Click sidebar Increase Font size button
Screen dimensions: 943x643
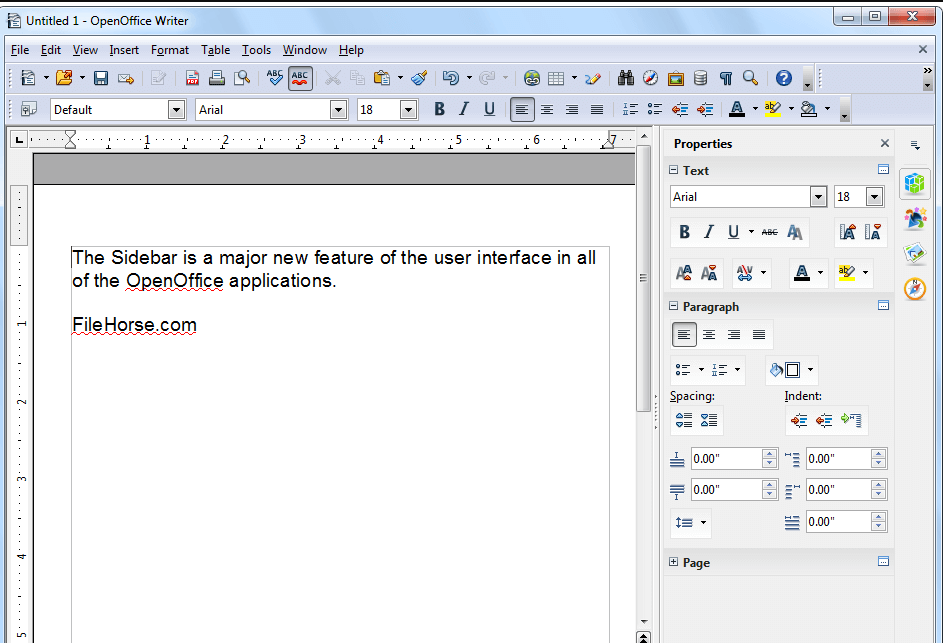tap(684, 273)
